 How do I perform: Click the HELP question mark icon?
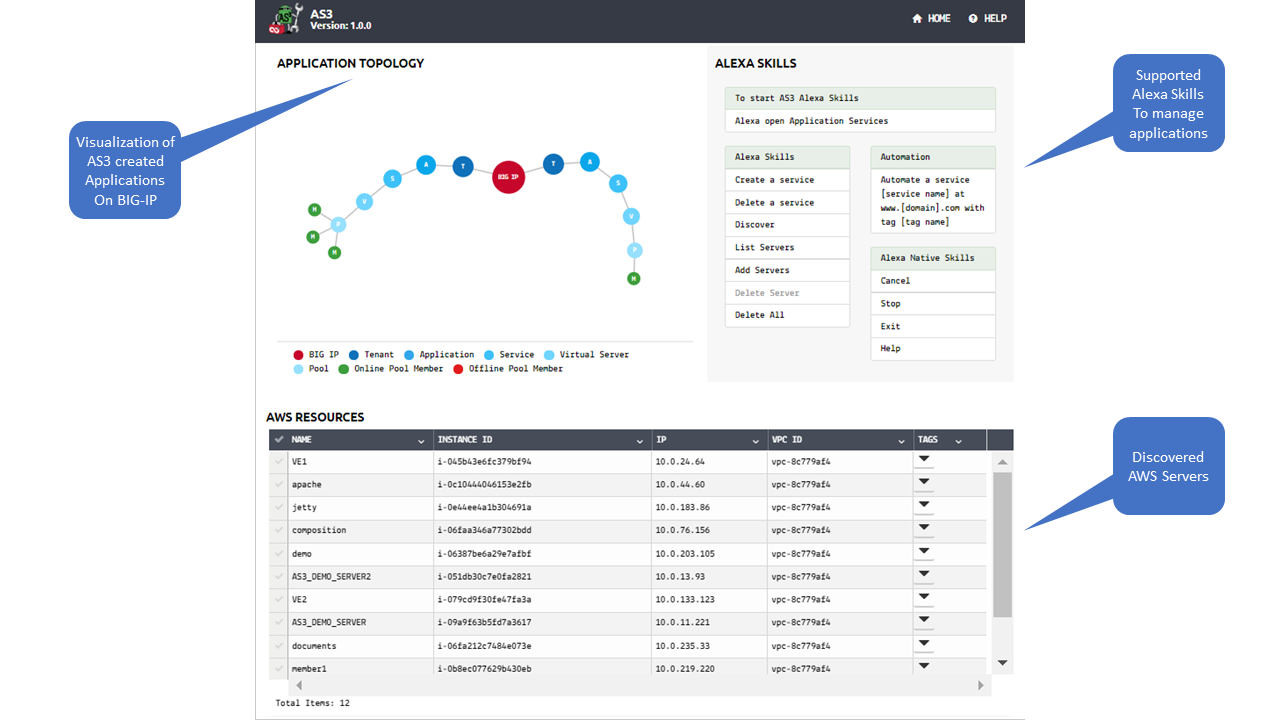pyautogui.click(x=972, y=19)
